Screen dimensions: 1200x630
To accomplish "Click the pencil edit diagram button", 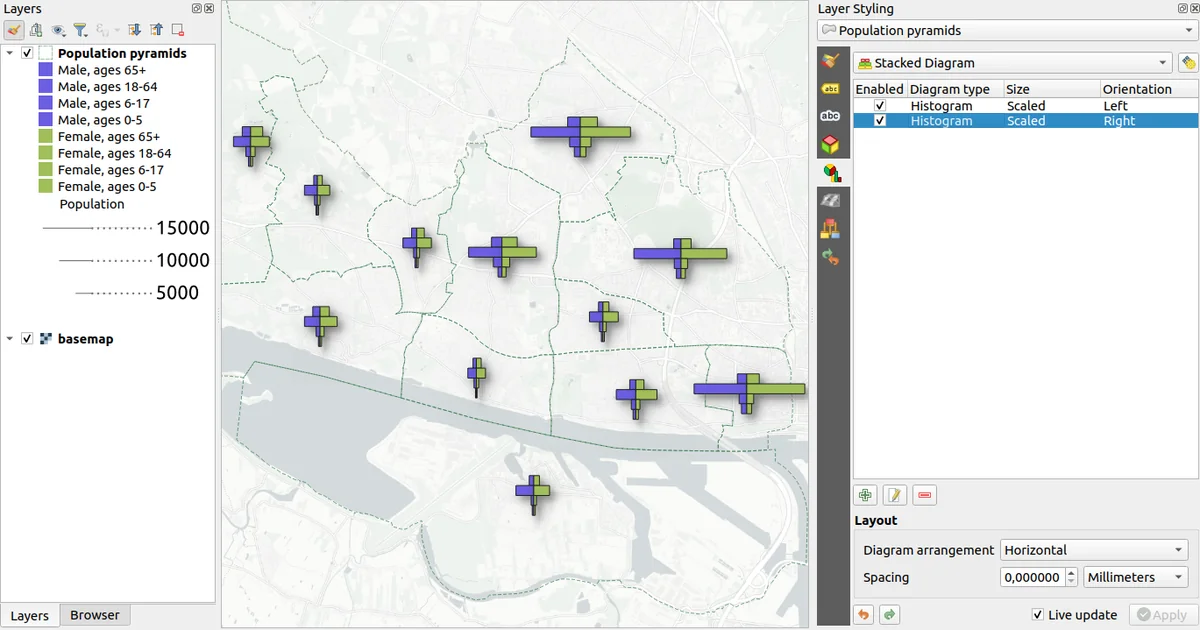I will [895, 495].
